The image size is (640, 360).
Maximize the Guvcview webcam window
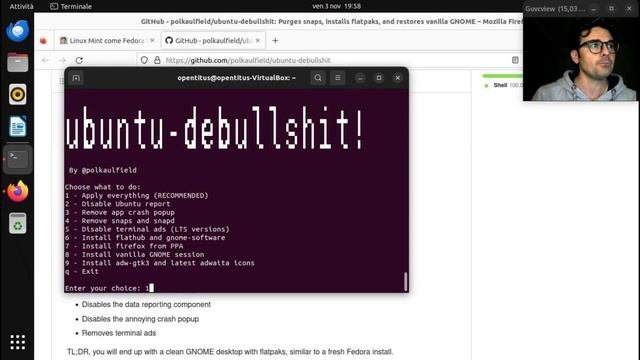click(x=611, y=9)
